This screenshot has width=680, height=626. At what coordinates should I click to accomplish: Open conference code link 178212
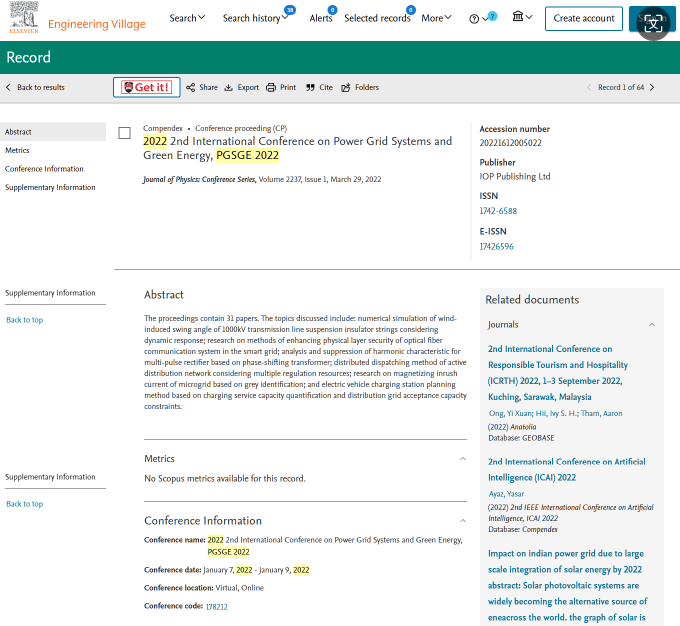click(216, 606)
